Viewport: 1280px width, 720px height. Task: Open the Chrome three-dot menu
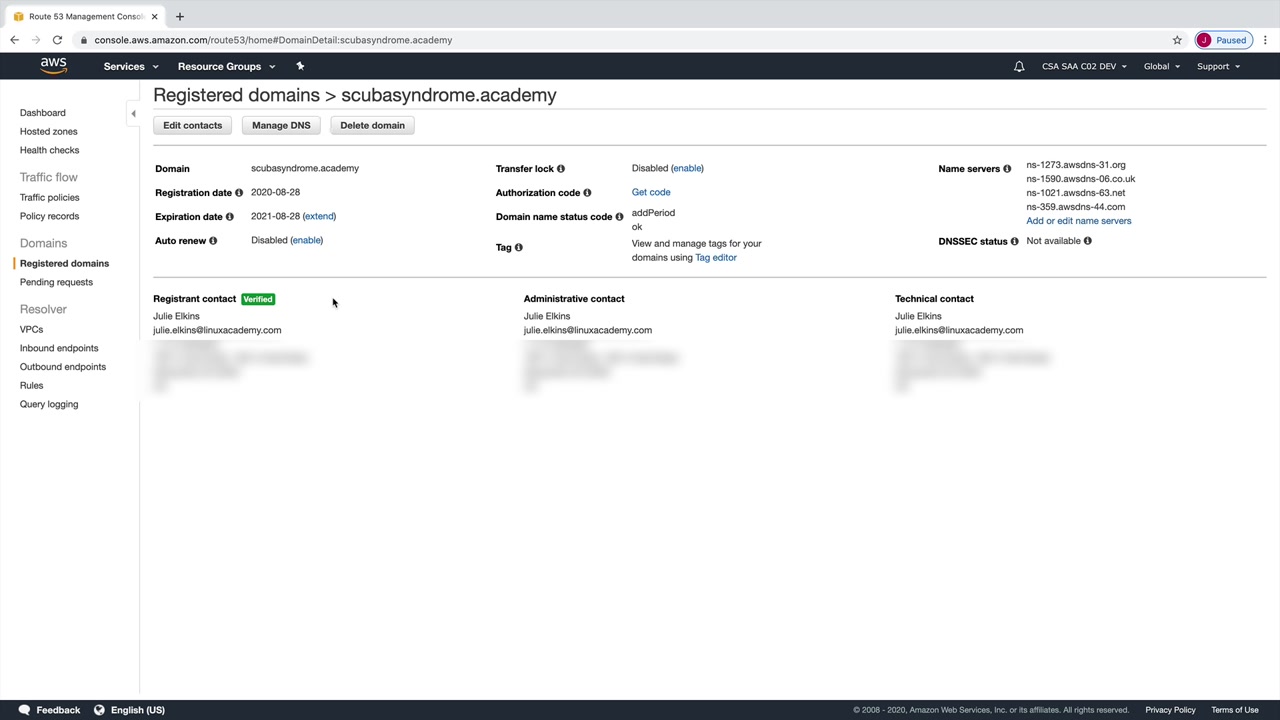1265,40
